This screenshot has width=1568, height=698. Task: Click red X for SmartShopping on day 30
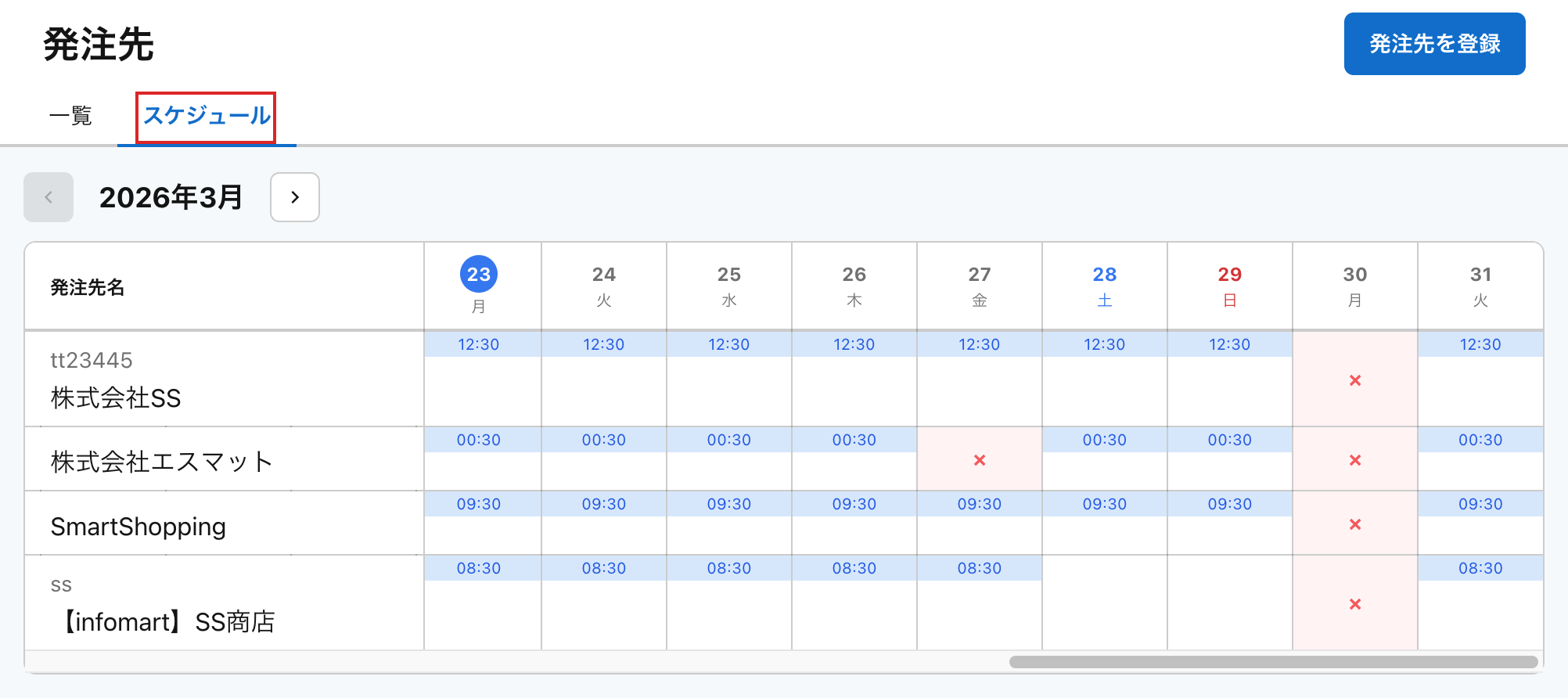(1355, 524)
